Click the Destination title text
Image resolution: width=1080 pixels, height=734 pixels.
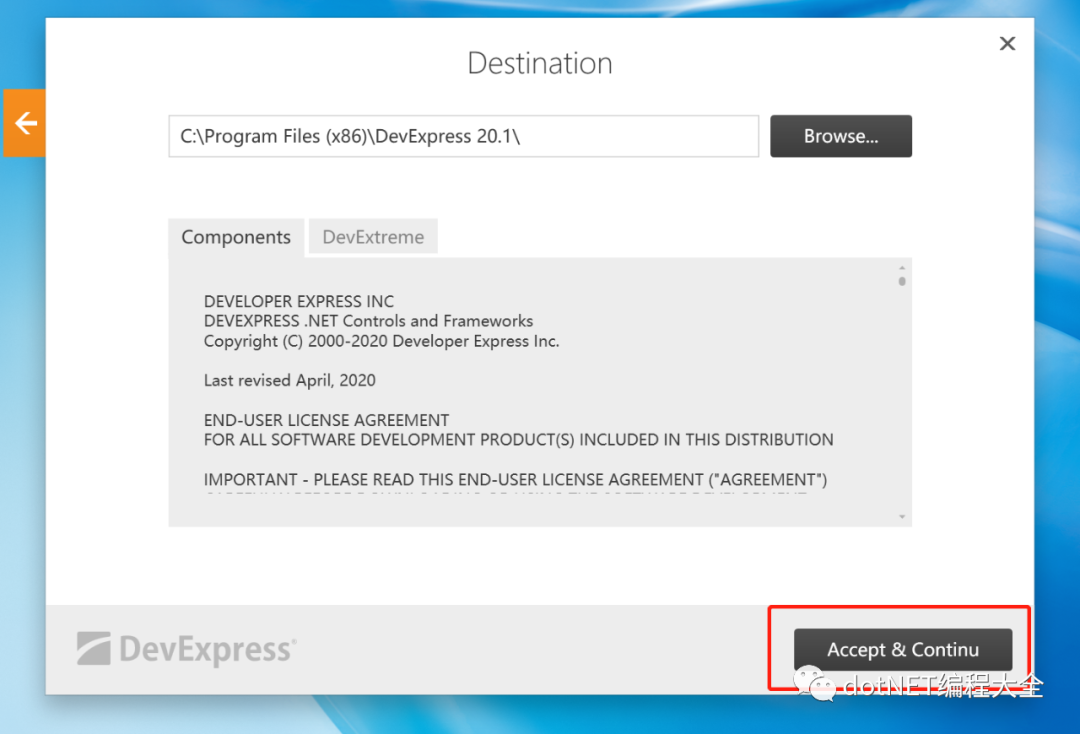539,62
